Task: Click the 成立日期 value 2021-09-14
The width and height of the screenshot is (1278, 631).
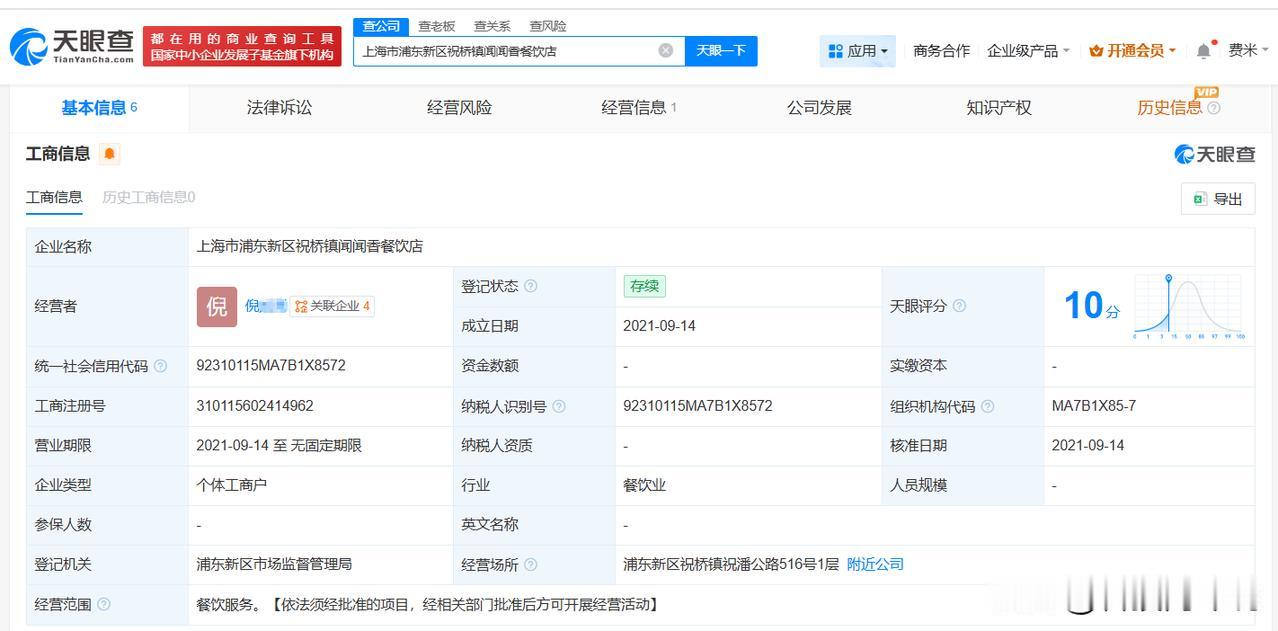Action: tap(659, 326)
